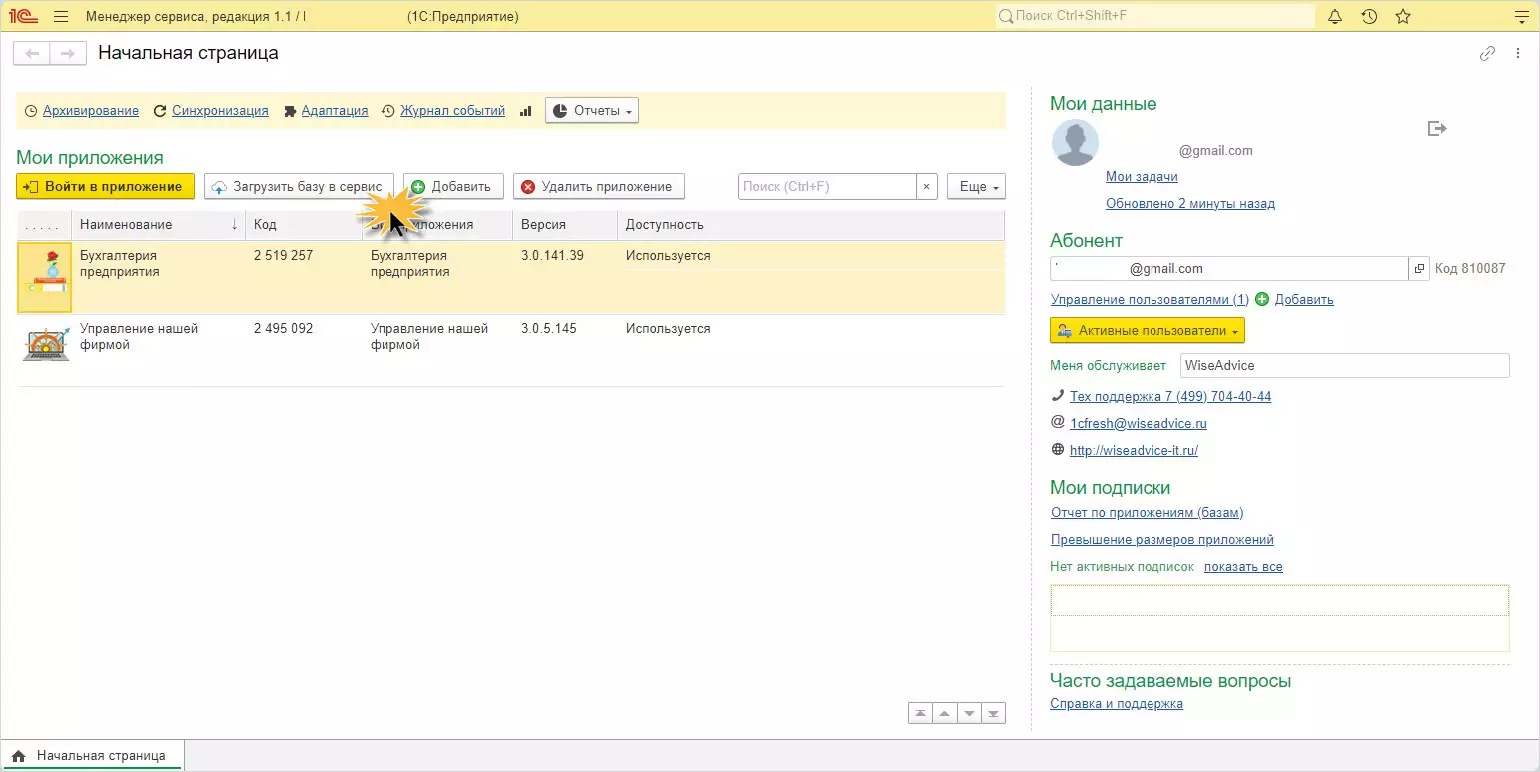Open the Адаптация link
Screen dimensions: 1540x772
tap(335, 111)
